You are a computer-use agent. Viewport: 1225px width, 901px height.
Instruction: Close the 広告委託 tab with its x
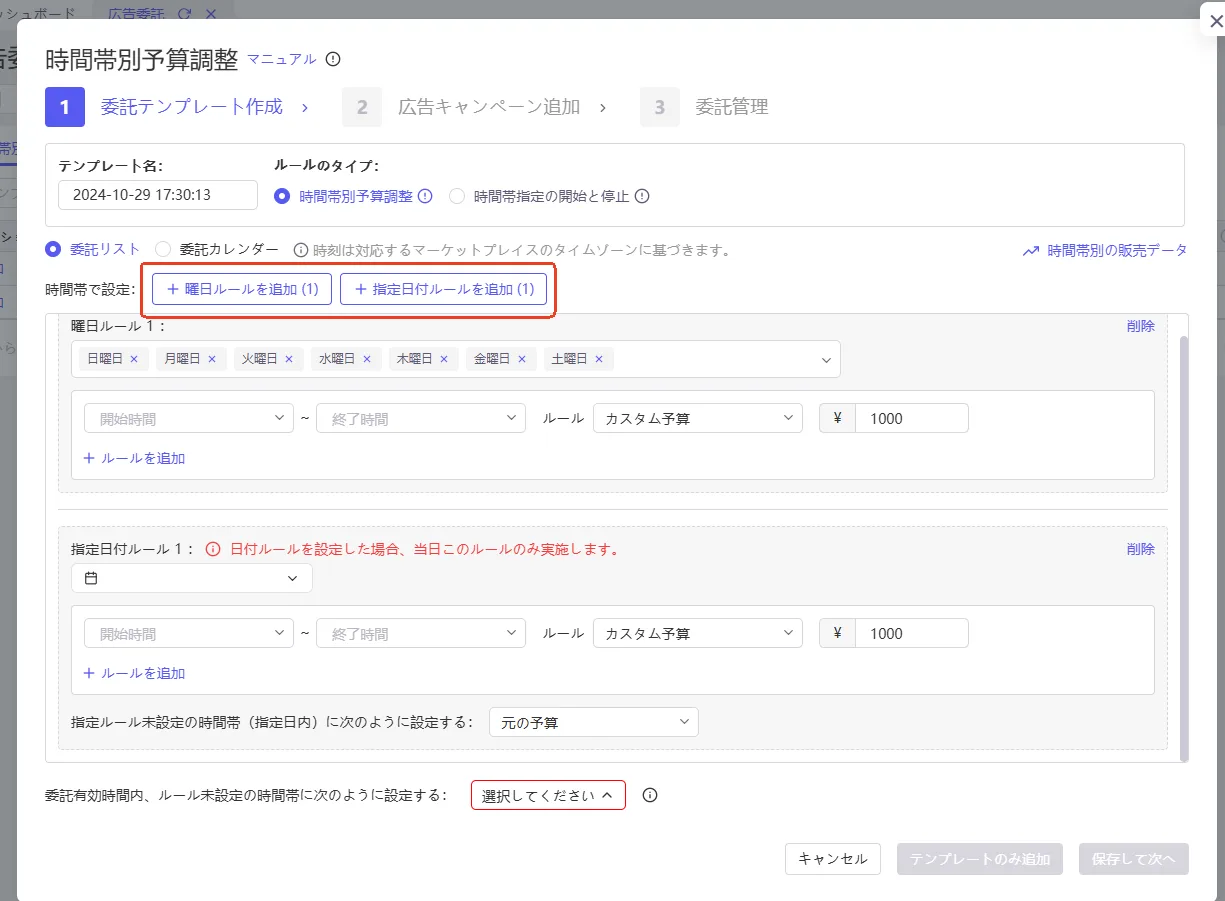(210, 14)
